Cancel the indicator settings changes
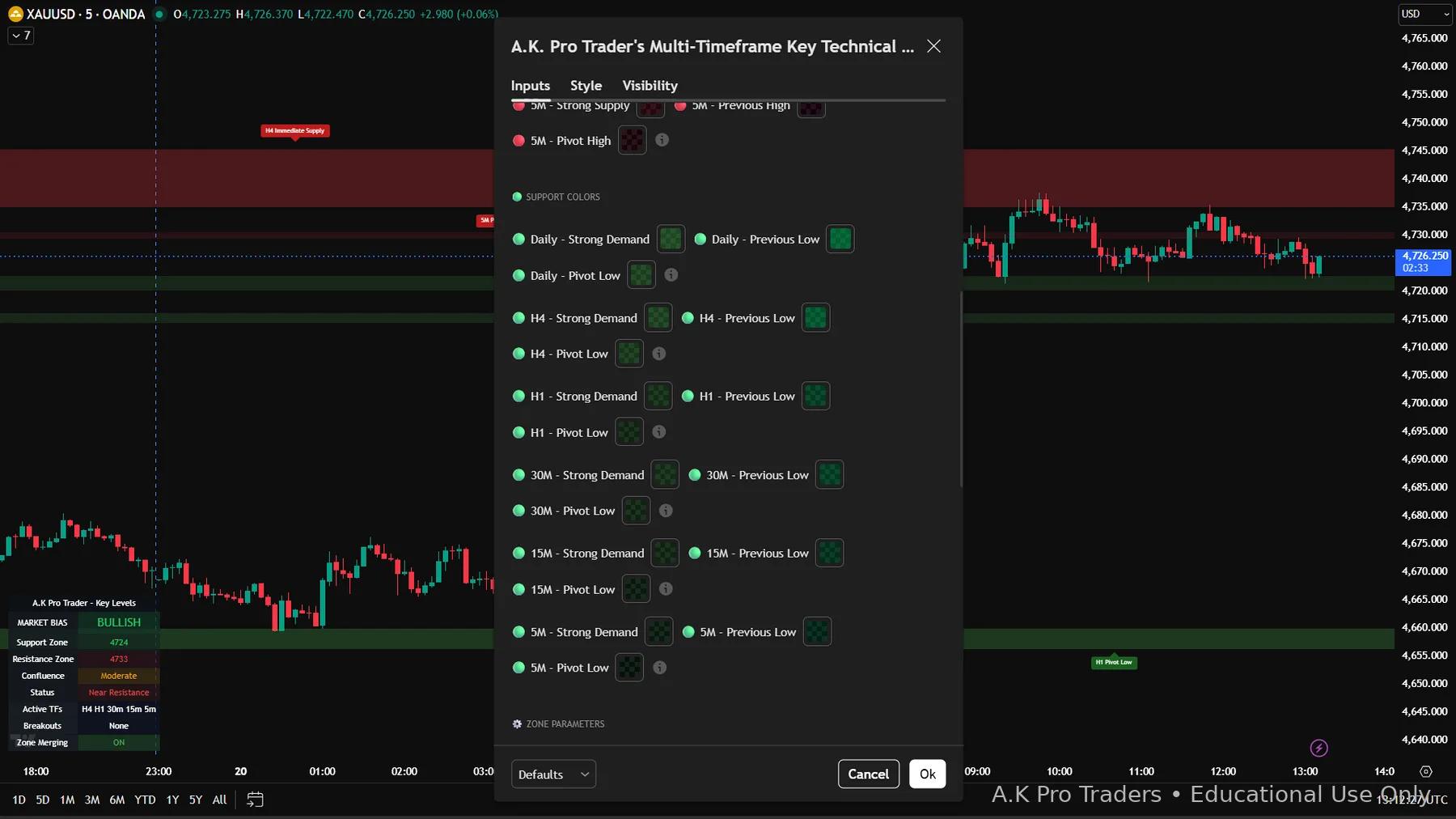Image resolution: width=1456 pixels, height=819 pixels. point(868,774)
